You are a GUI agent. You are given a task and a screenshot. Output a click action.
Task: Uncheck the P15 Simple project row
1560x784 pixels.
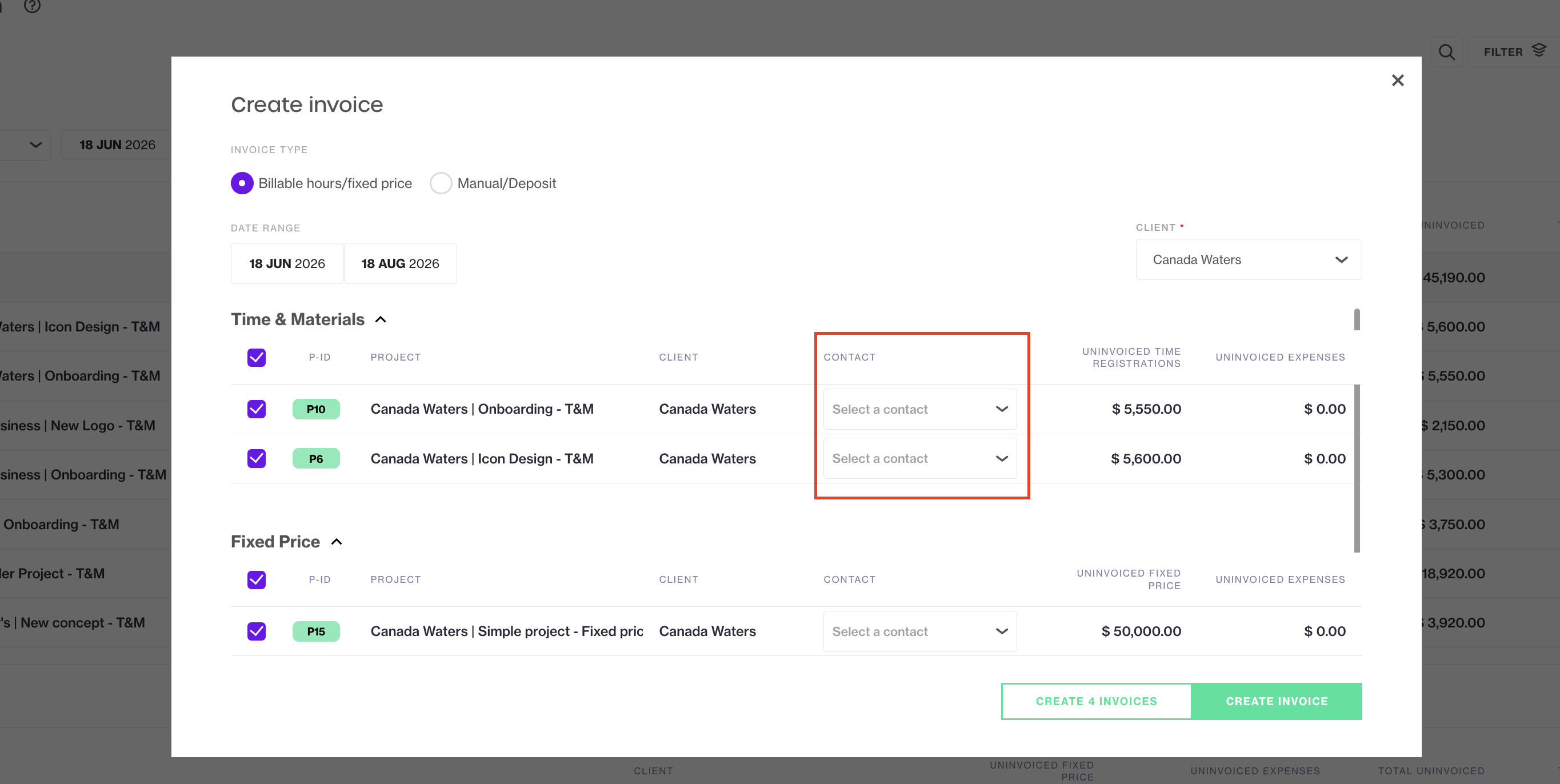tap(256, 631)
